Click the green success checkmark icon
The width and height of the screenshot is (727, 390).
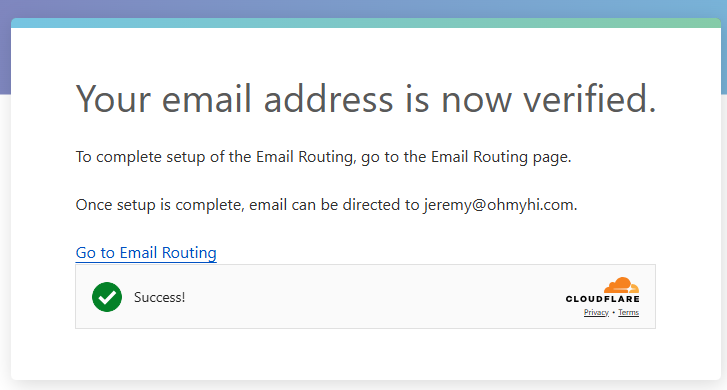pos(107,297)
